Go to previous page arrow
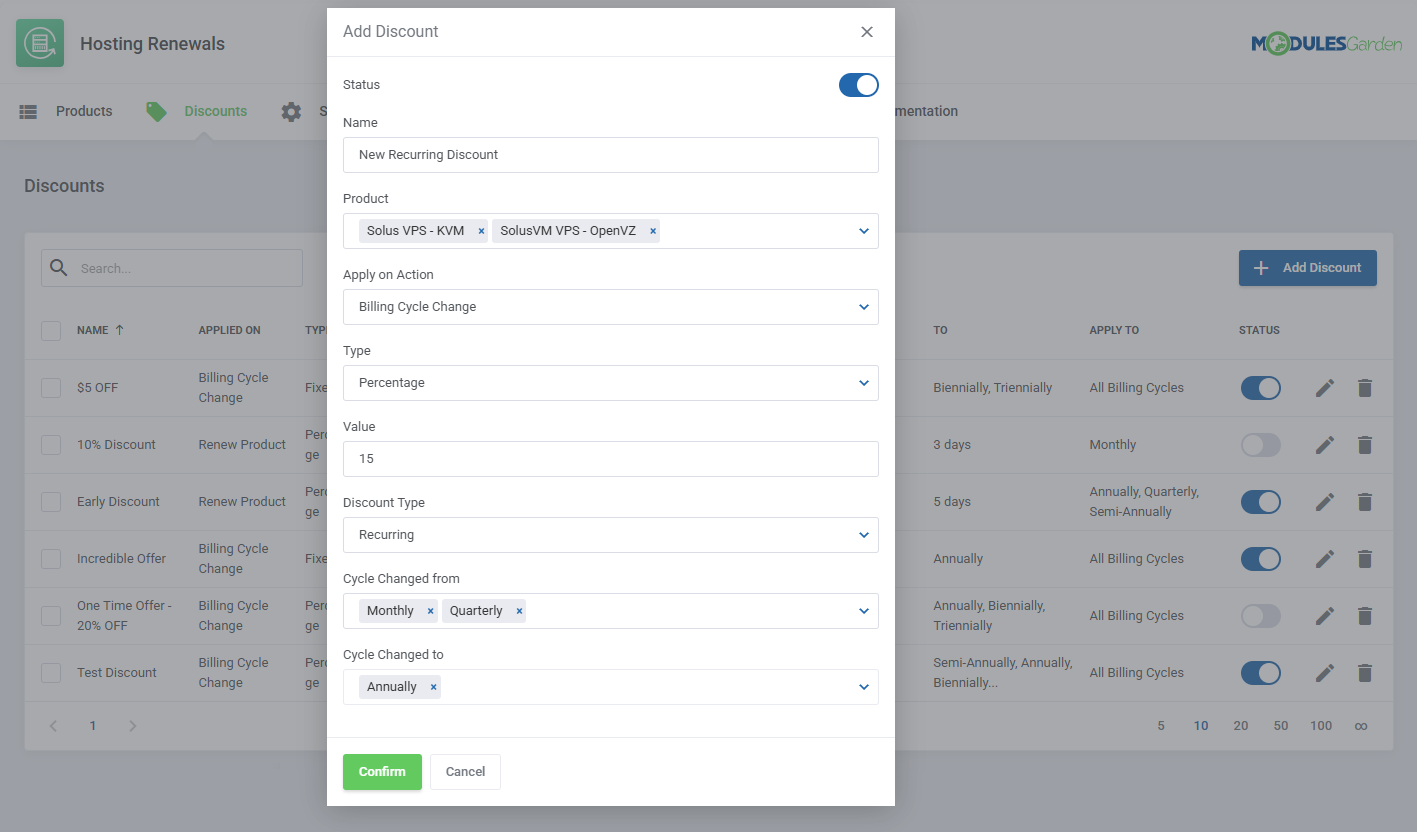 54,726
